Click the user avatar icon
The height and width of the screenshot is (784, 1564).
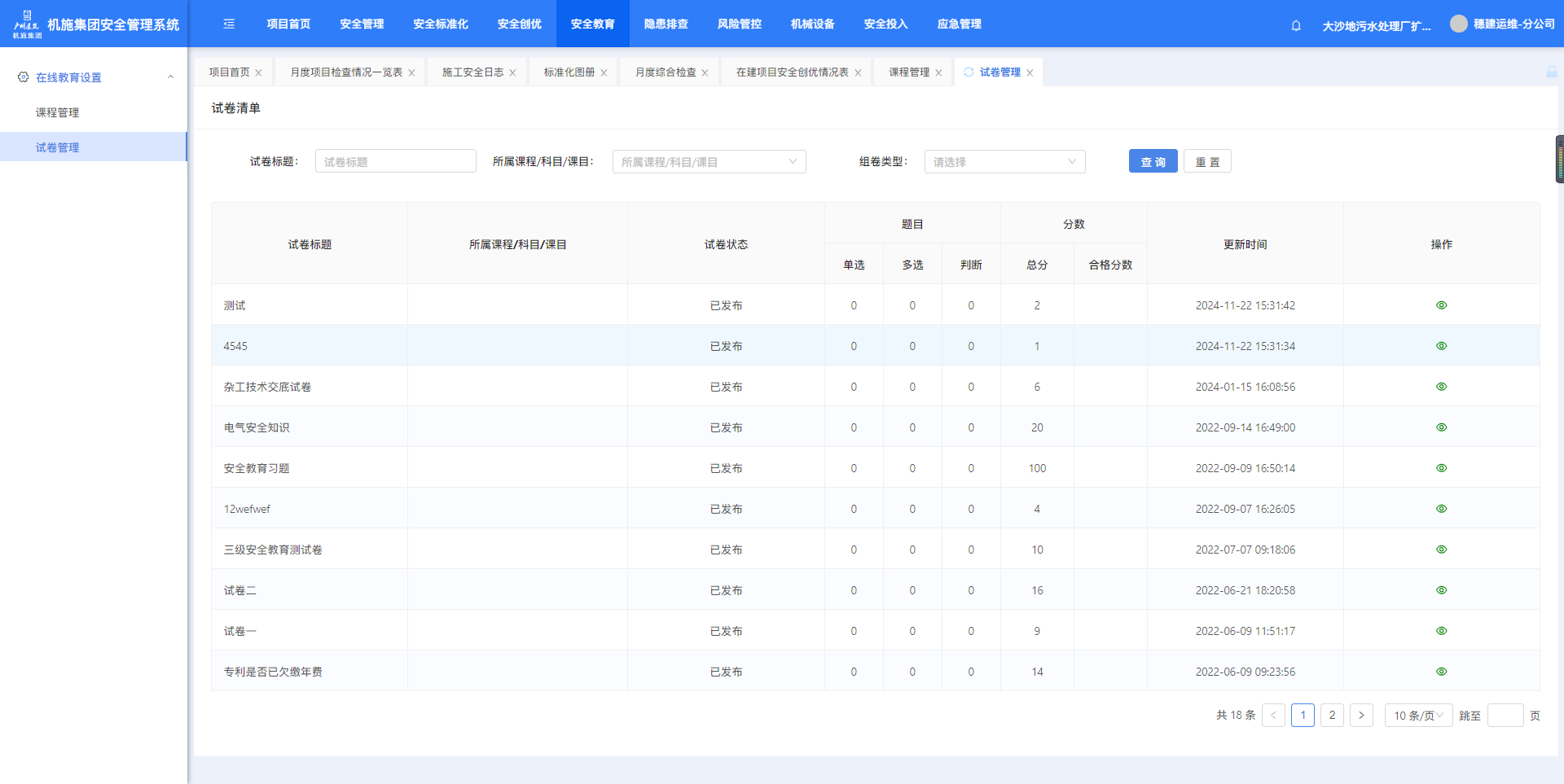[x=1458, y=24]
